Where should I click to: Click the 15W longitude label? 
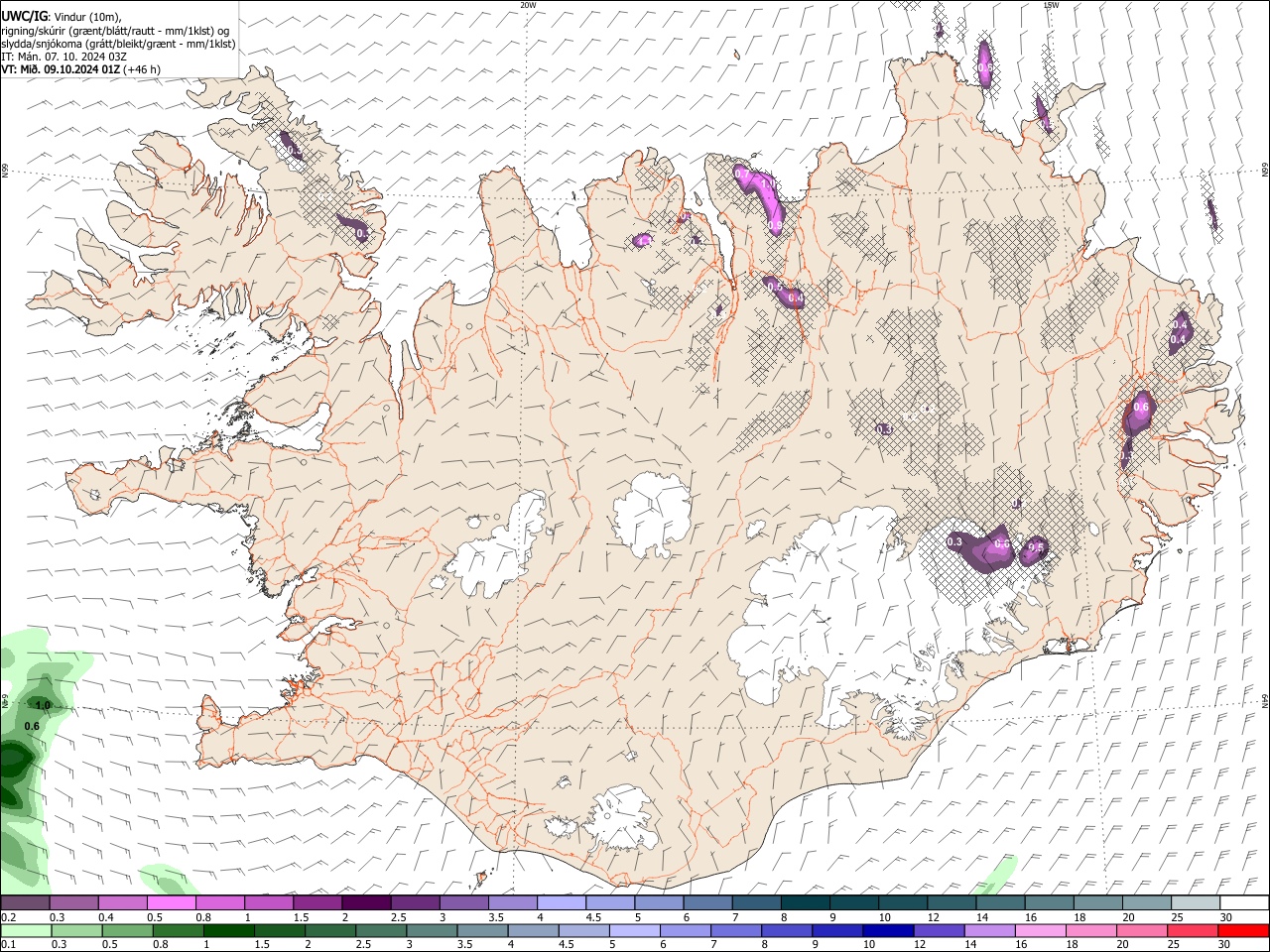[x=1051, y=5]
